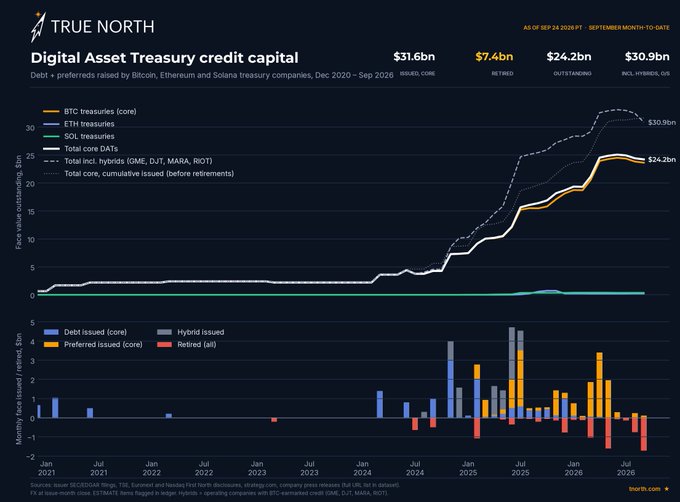Screen dimensions: 680x502
Task: Click the 'Jan 2025' x-axis tick label
Action: 468,468
